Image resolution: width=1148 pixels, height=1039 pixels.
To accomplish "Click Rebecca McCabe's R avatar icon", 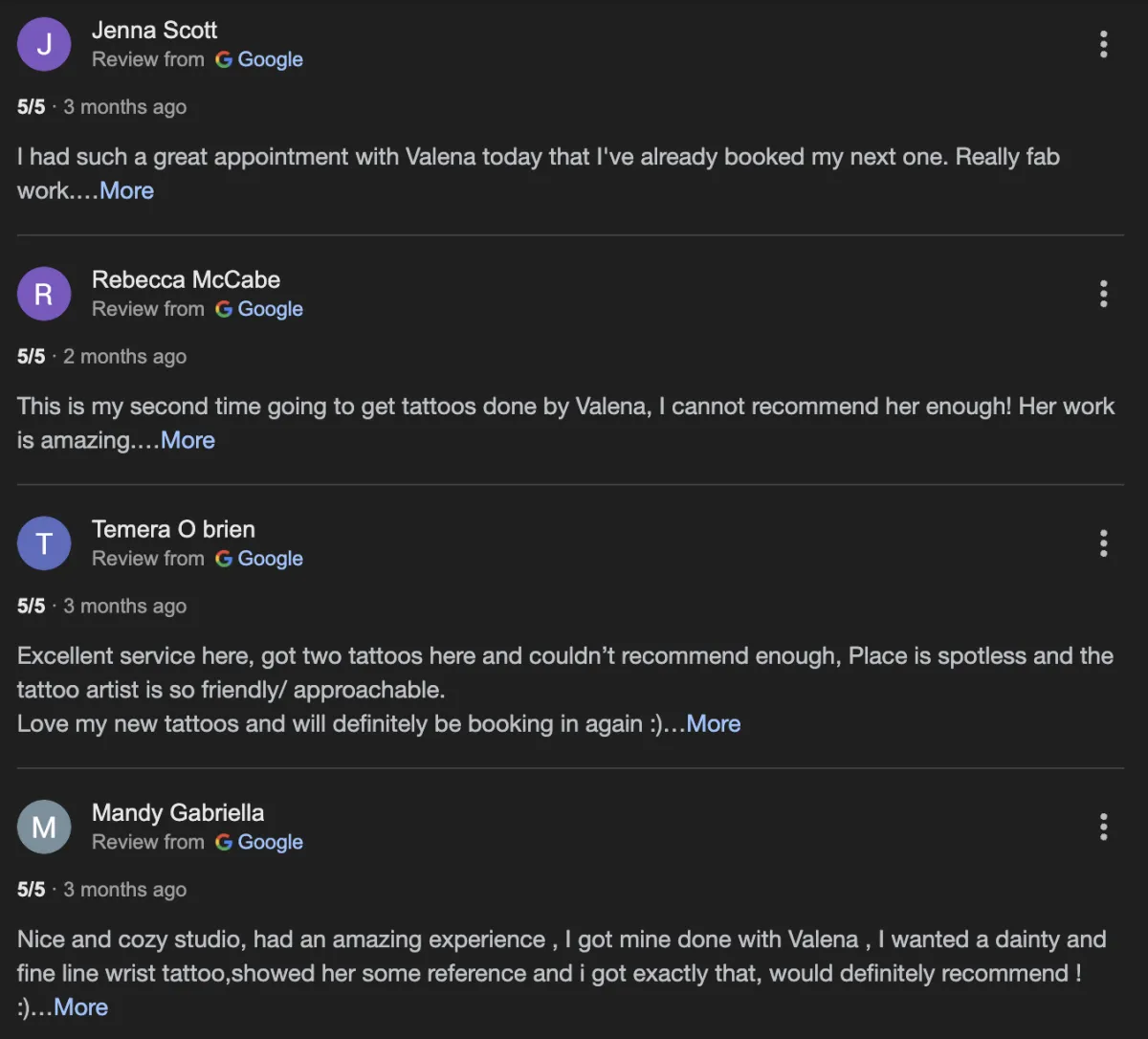I will click(x=44, y=294).
